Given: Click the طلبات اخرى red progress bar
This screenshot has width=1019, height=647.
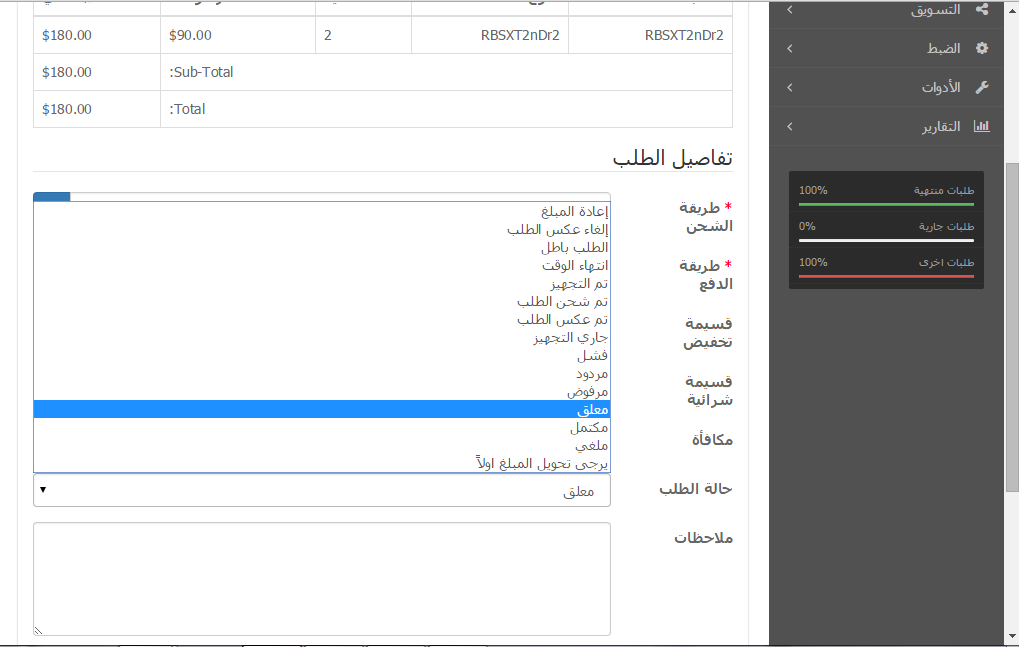Looking at the screenshot, I should pos(886,276).
